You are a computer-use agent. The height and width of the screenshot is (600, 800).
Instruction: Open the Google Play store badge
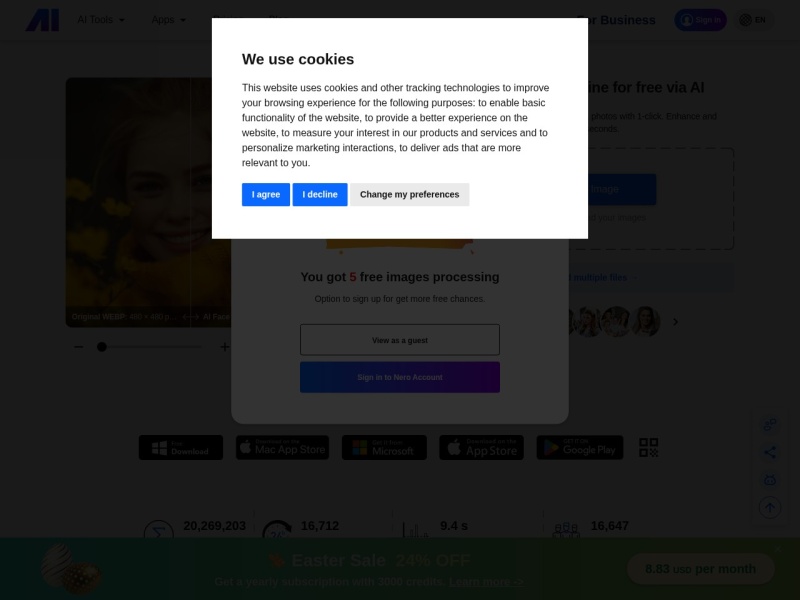580,447
